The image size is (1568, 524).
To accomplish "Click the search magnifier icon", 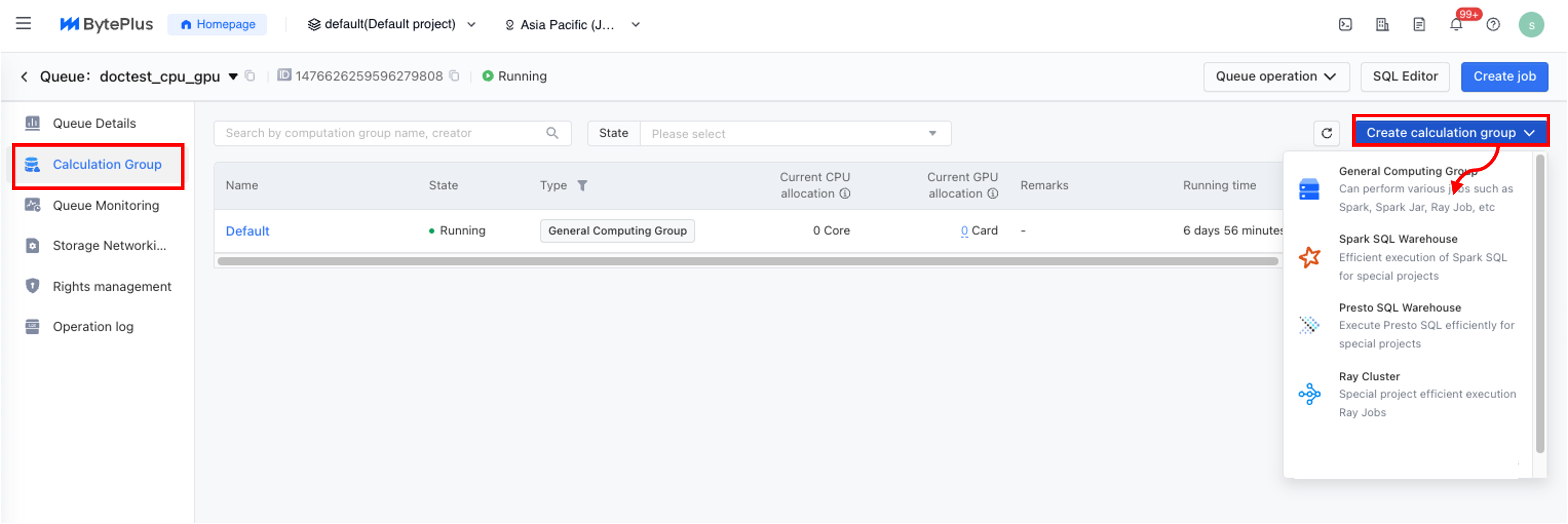I will point(552,133).
